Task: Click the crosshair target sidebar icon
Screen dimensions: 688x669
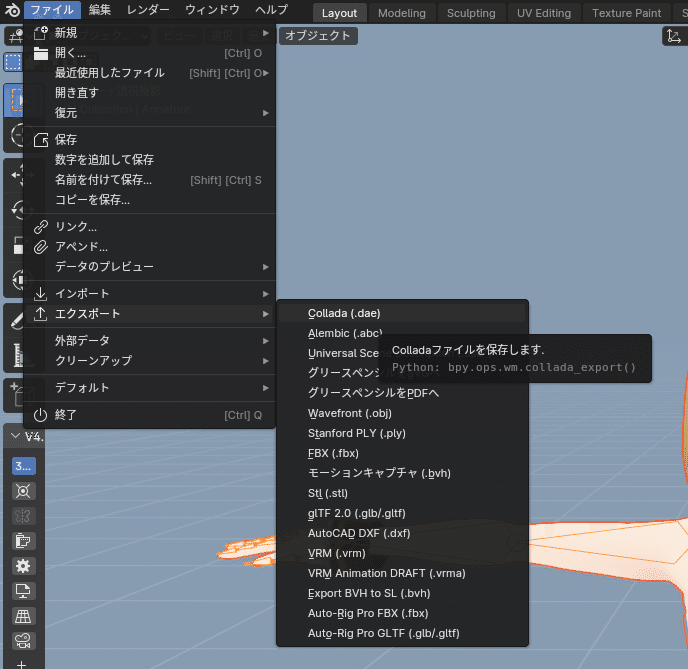Action: (x=23, y=491)
